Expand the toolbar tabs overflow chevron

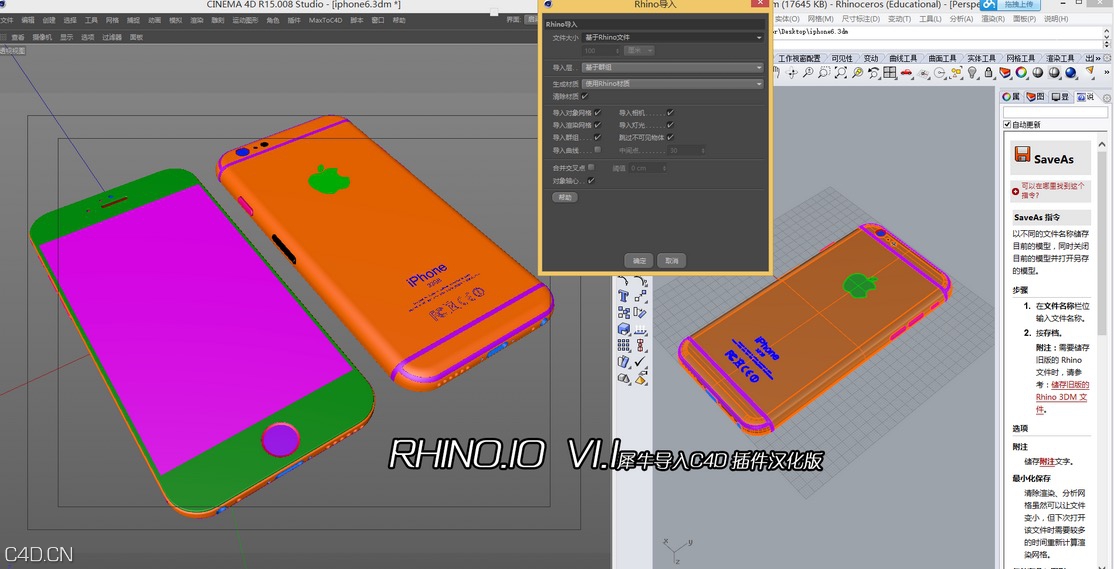1098,58
